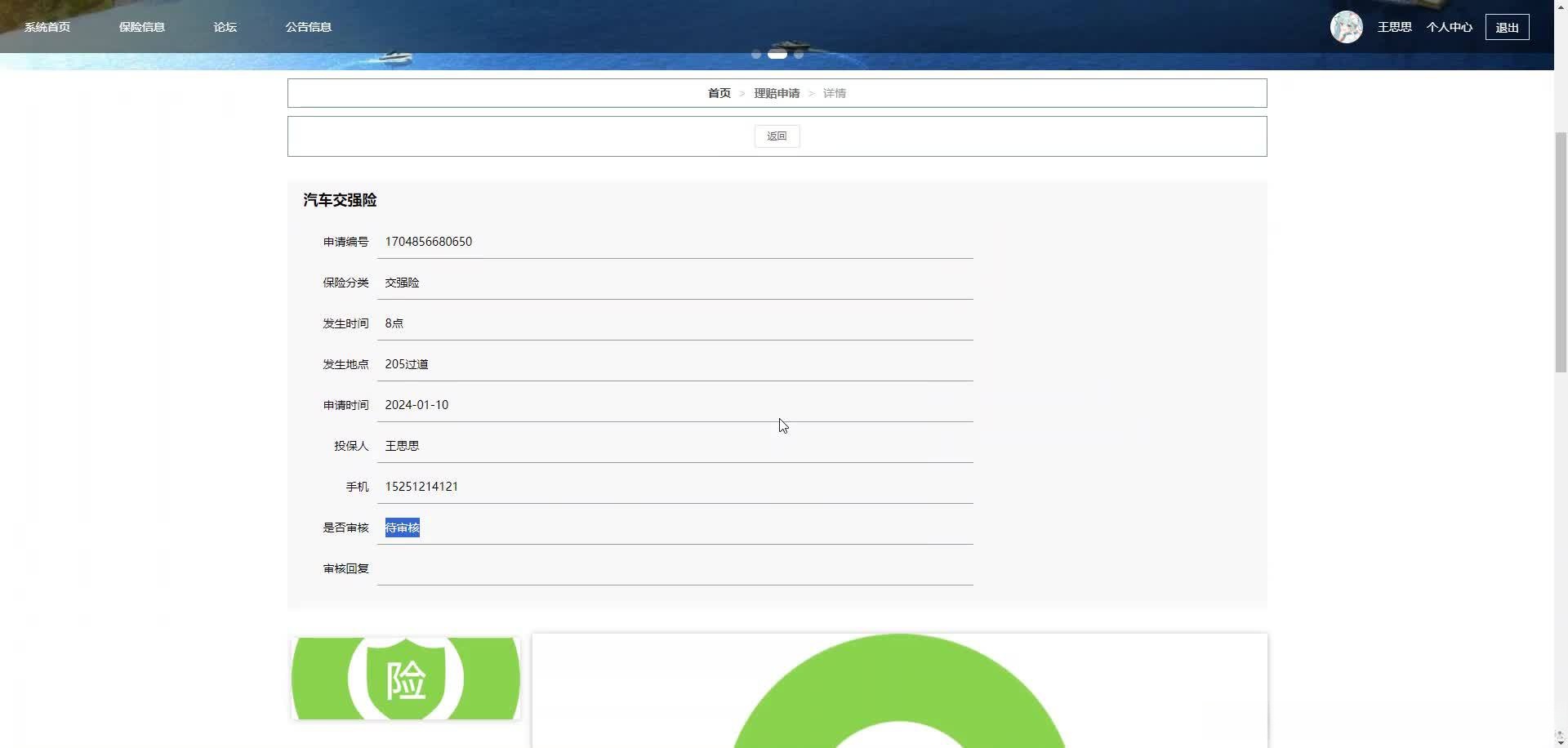Click the 审核回复 label

click(346, 568)
